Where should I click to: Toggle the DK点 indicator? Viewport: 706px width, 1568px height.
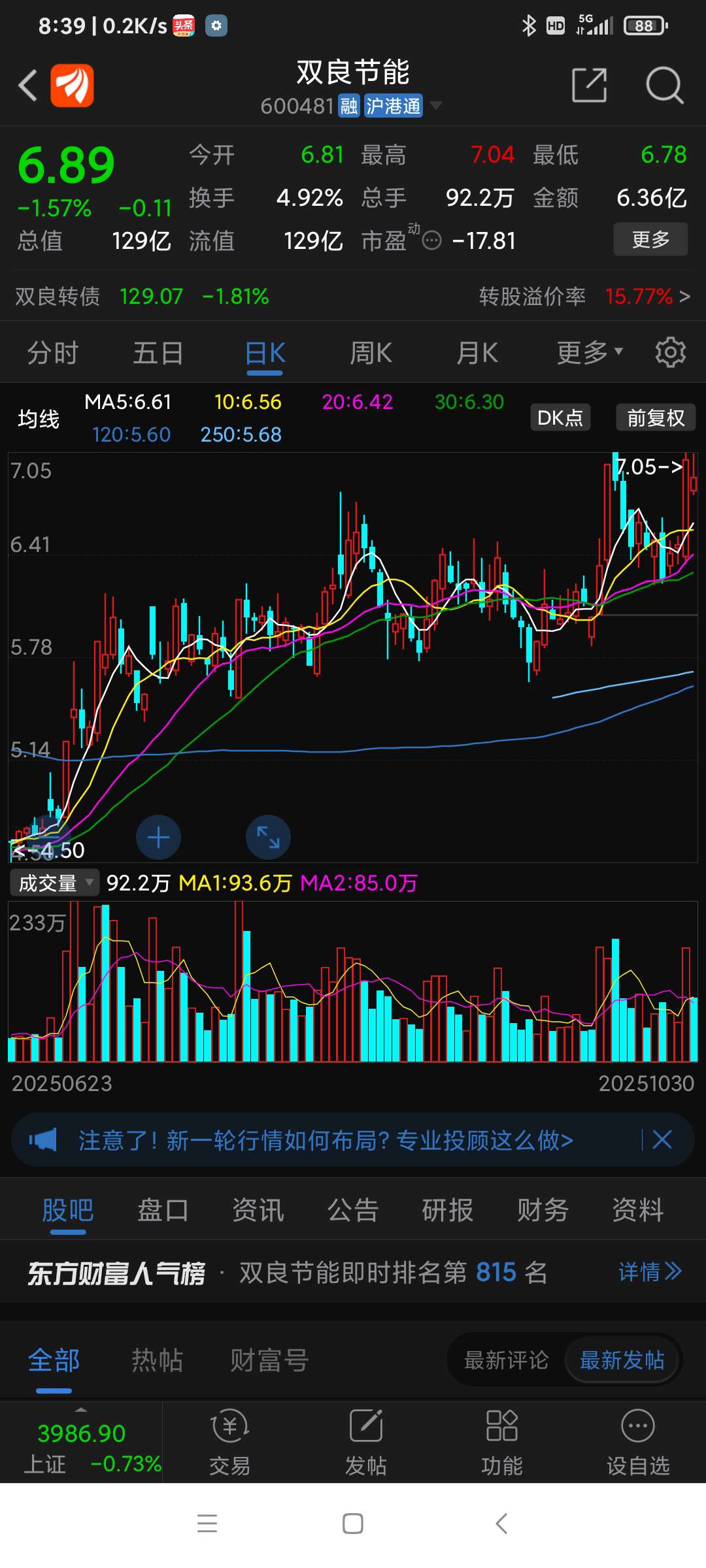coord(560,417)
